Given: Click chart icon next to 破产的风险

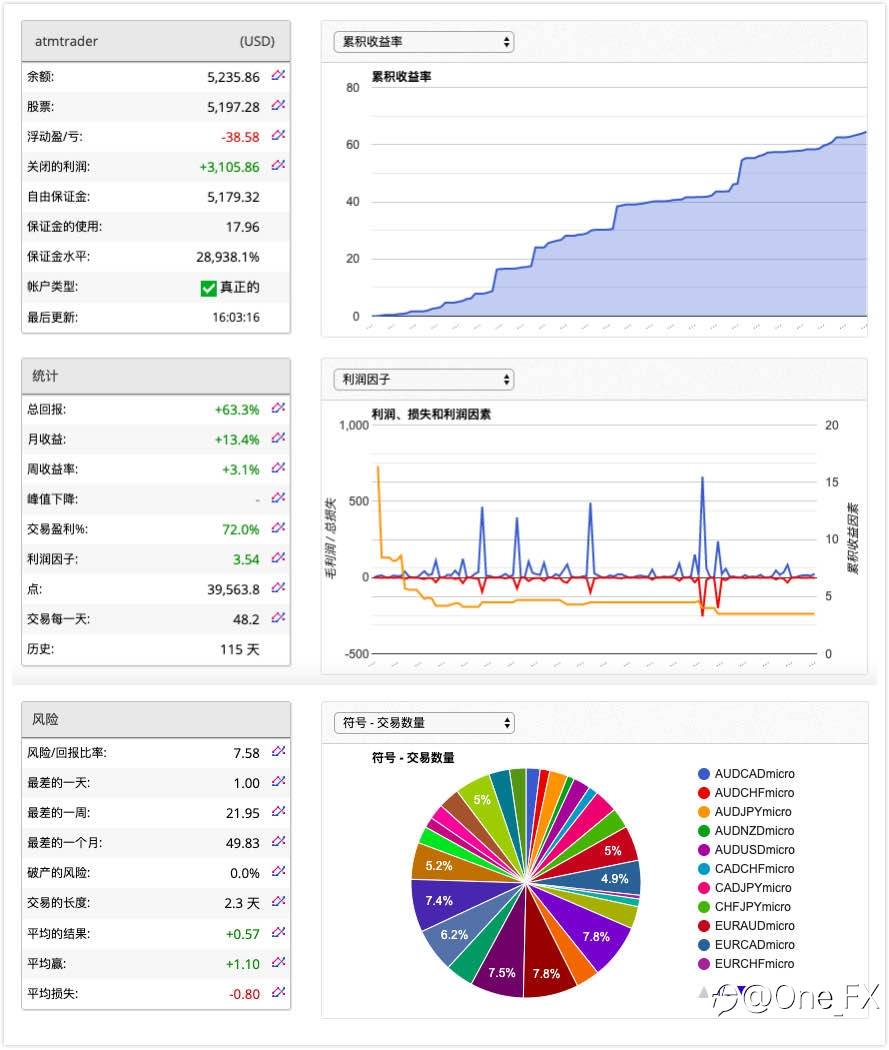Looking at the screenshot, I should click(278, 871).
